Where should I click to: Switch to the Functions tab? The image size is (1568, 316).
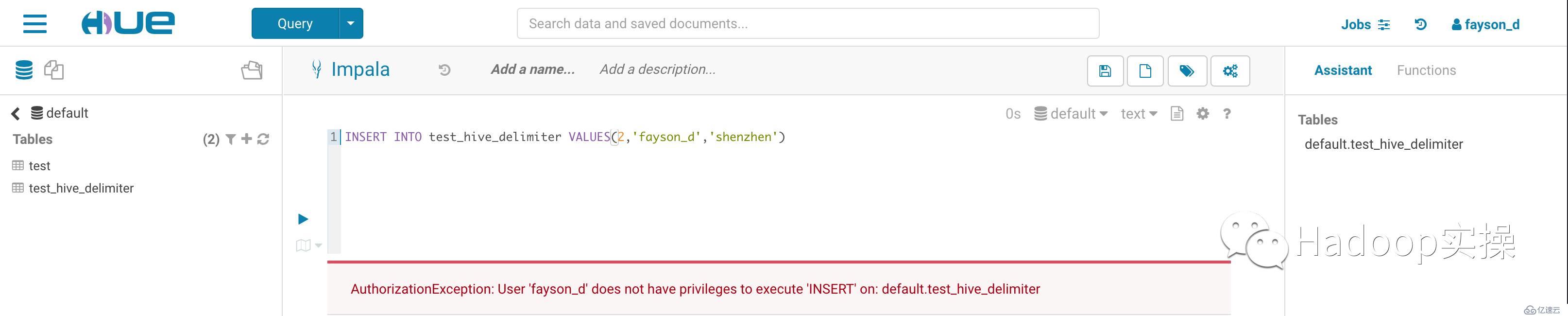(x=1426, y=70)
